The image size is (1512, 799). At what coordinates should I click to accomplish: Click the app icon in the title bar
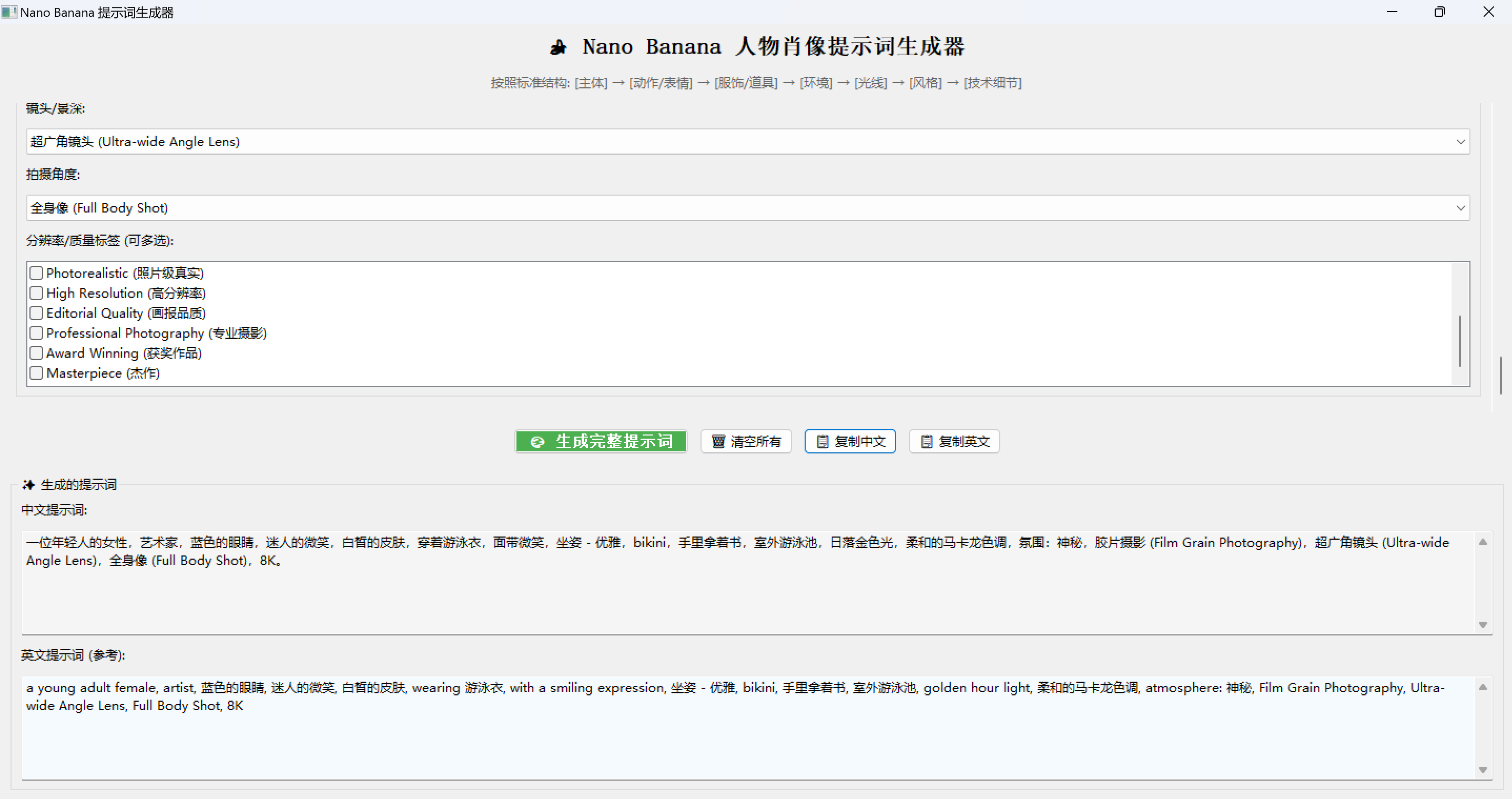coord(9,12)
